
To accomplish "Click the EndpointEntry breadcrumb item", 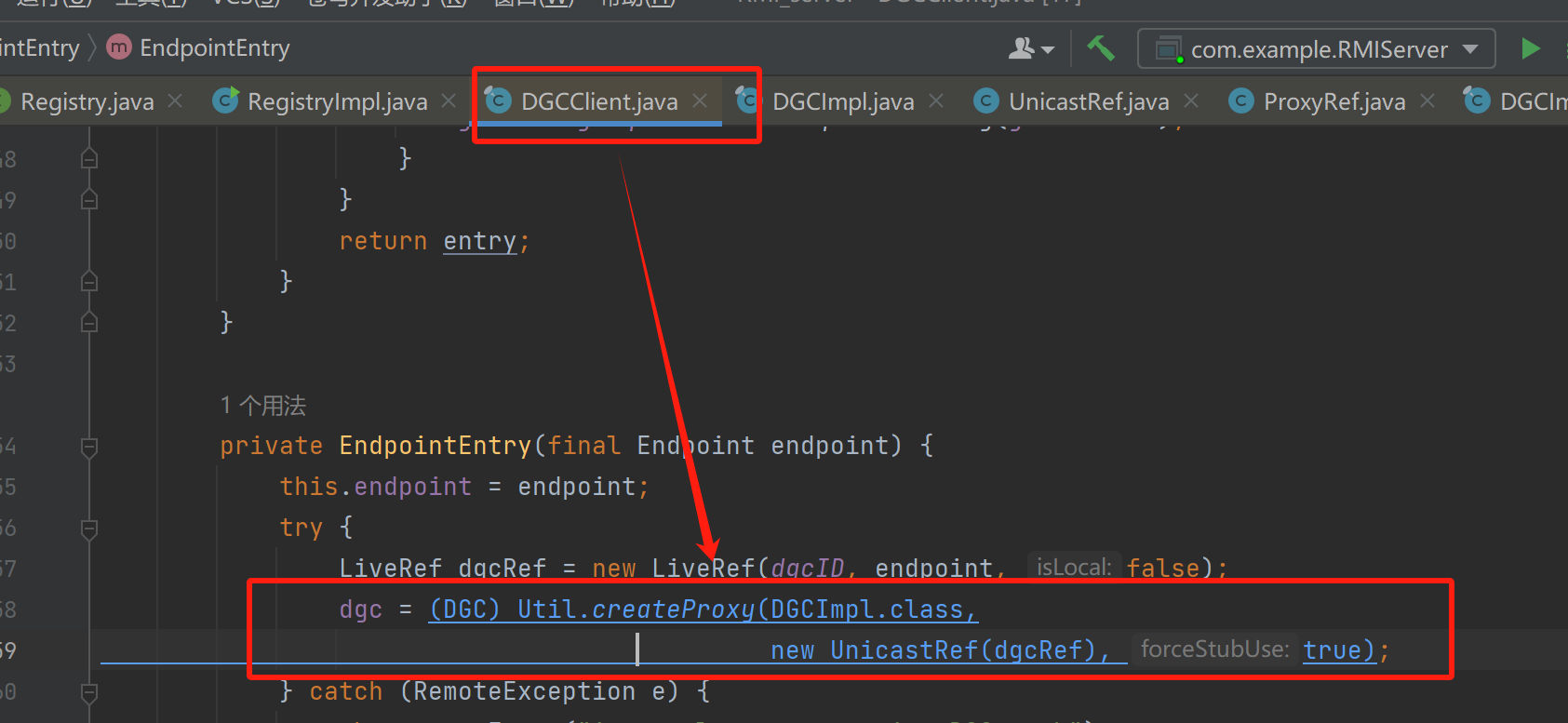I will click(214, 48).
